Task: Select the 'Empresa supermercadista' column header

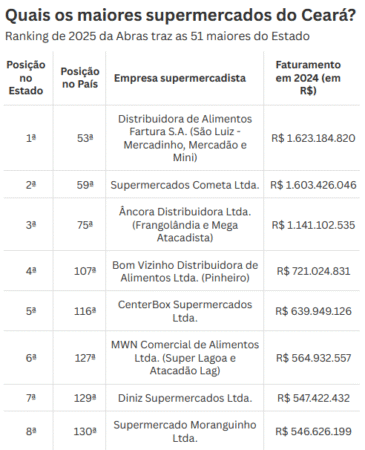Action: pyautogui.click(x=180, y=78)
